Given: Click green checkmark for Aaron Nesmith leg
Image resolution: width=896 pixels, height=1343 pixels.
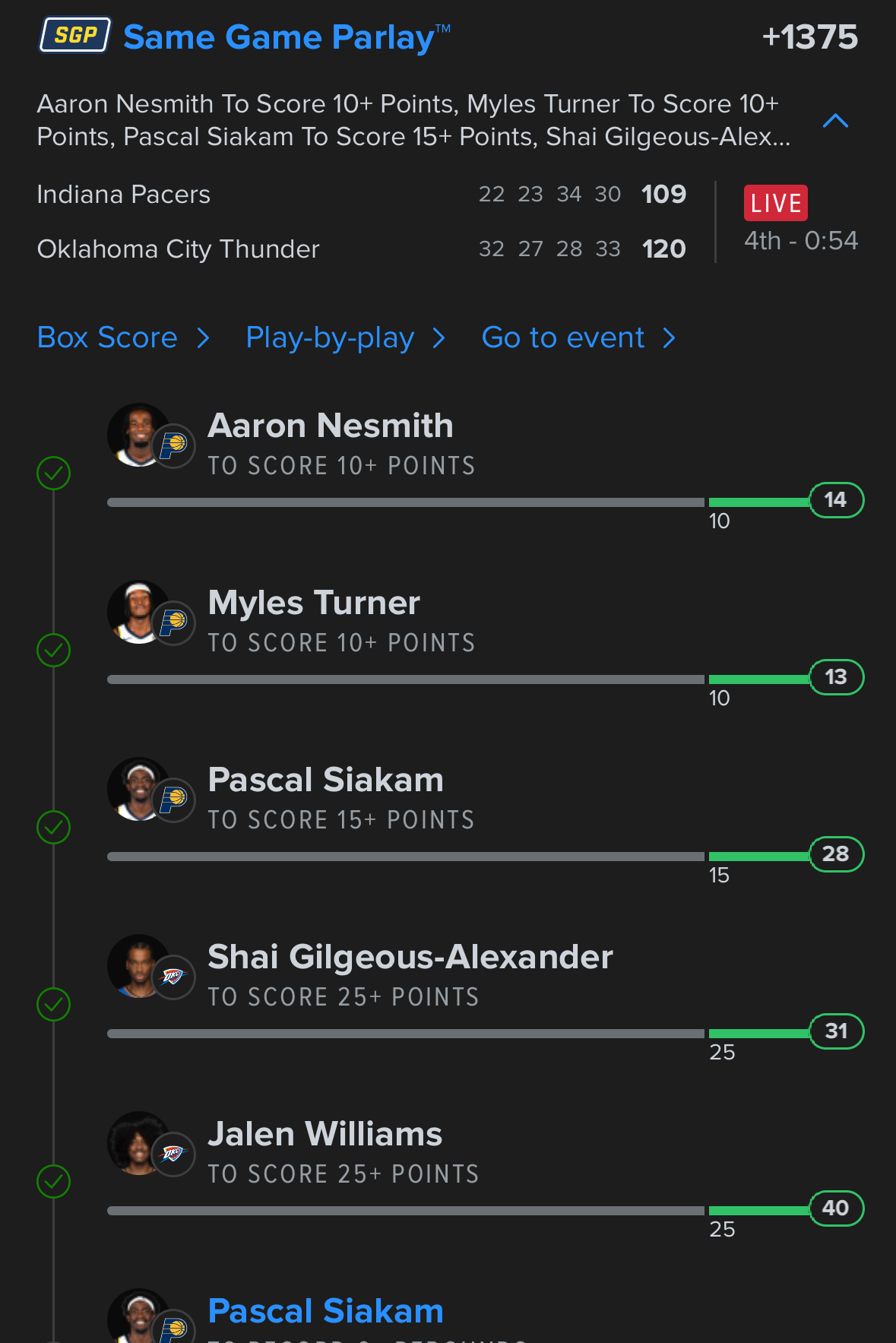Looking at the screenshot, I should [54, 474].
